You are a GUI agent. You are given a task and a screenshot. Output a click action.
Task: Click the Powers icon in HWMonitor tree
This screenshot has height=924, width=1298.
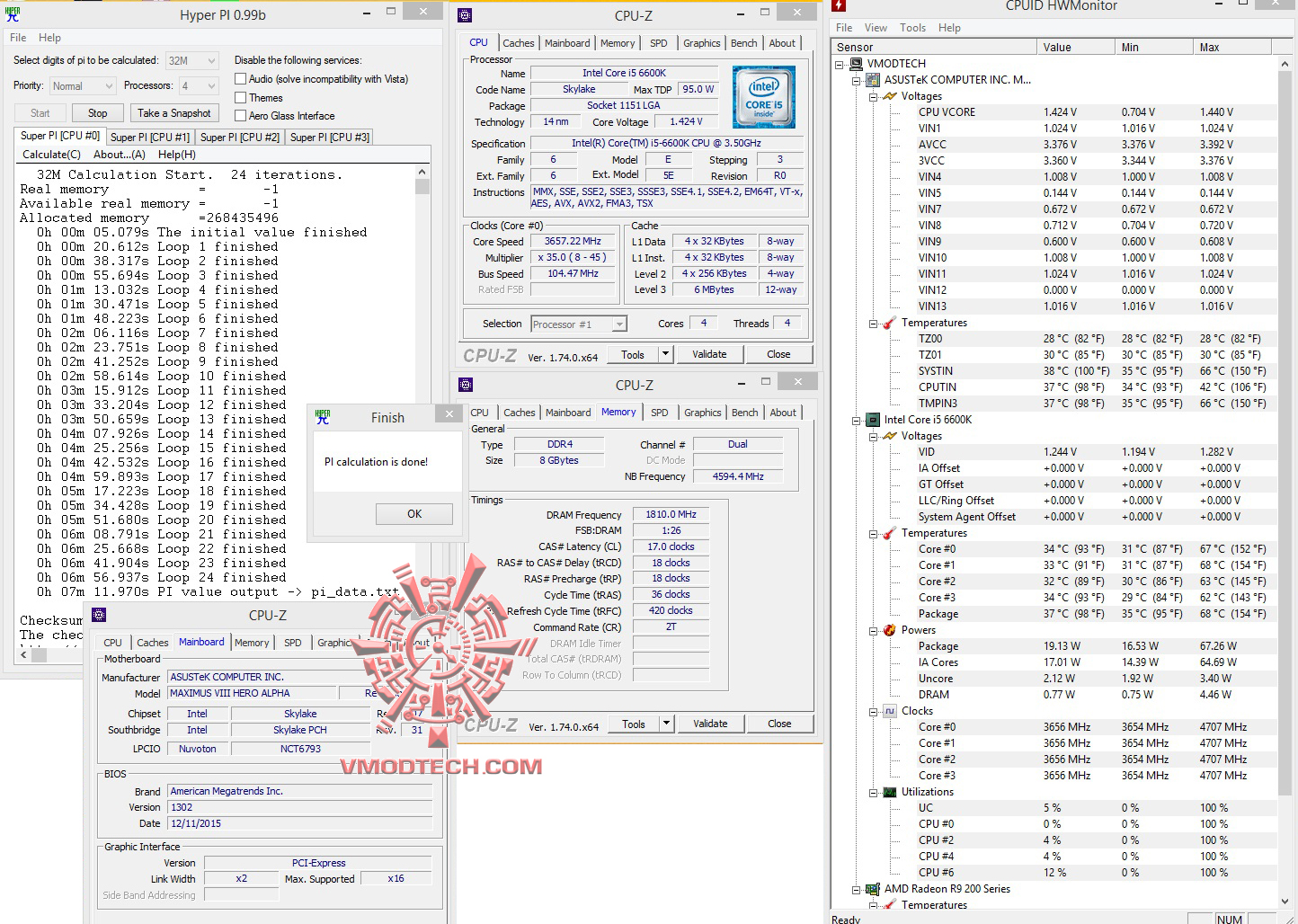click(x=890, y=630)
